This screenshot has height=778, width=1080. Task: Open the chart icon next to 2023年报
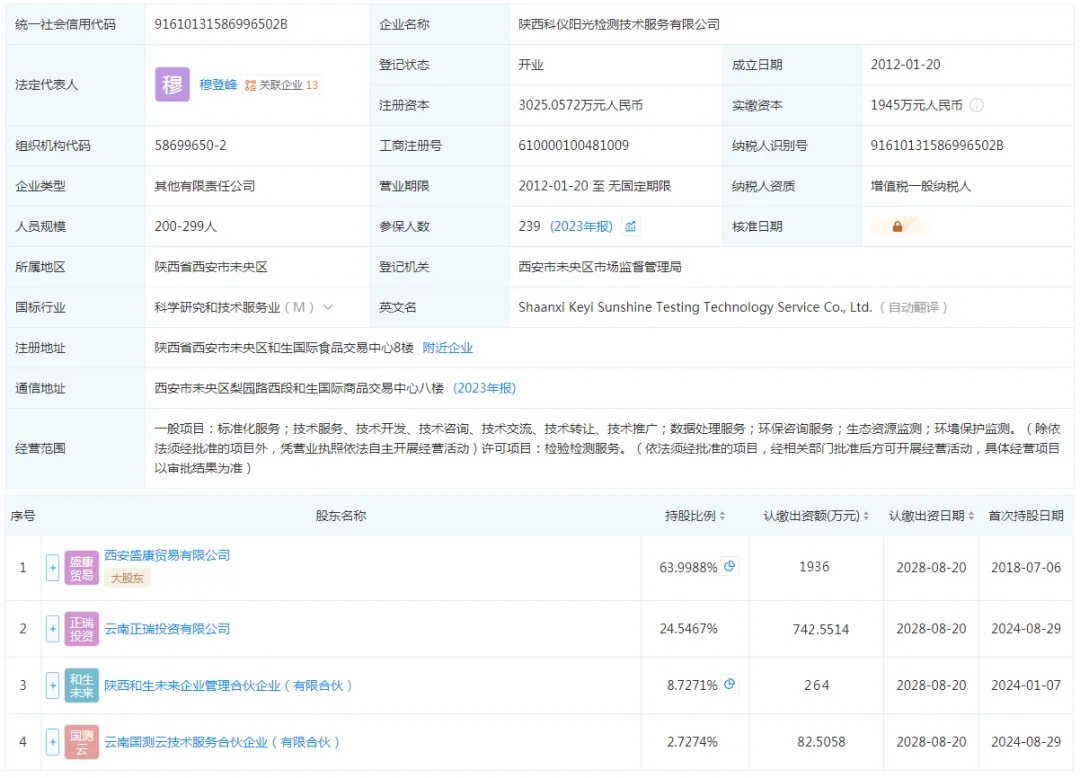tap(630, 227)
